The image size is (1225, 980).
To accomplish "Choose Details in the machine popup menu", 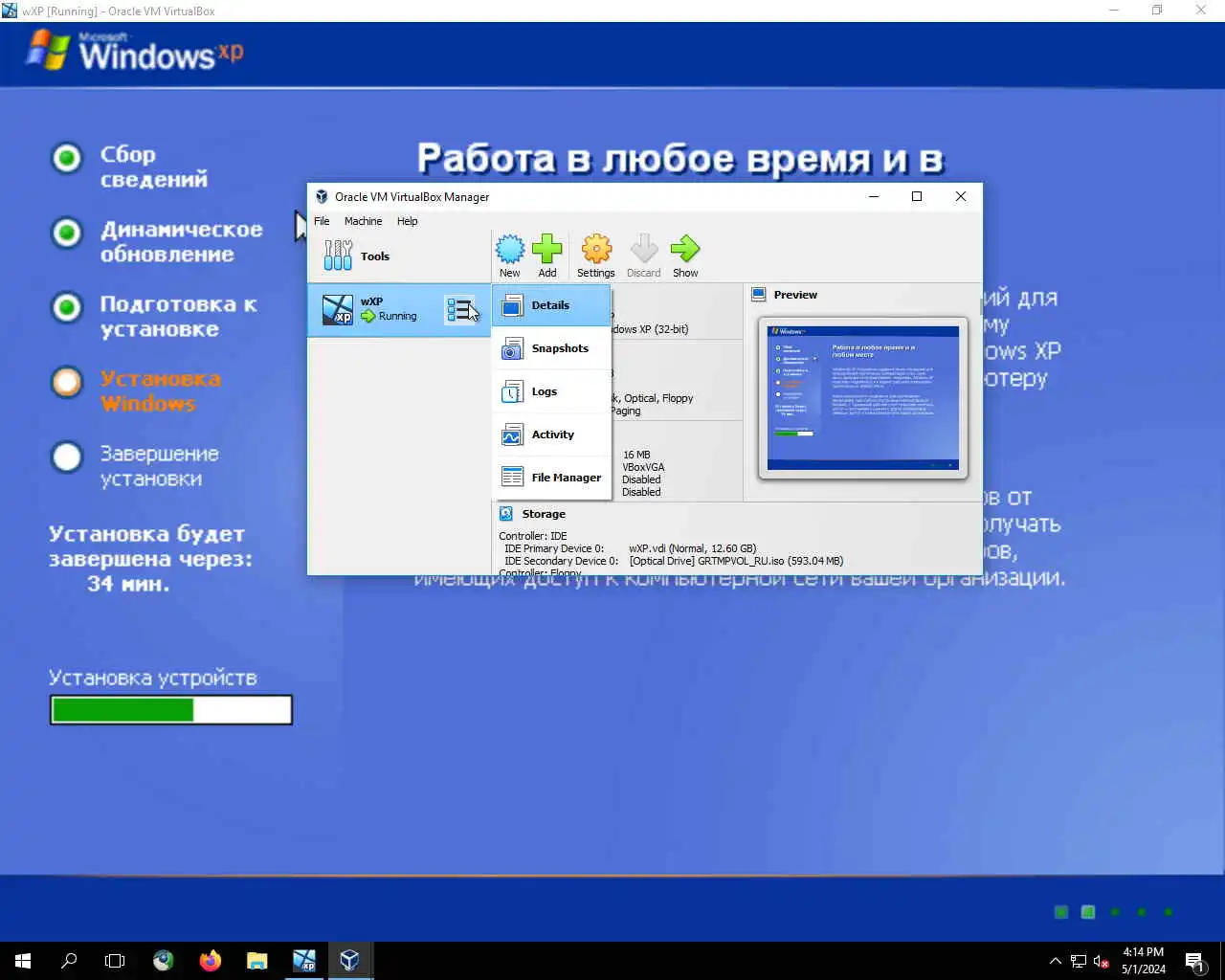I will [551, 305].
